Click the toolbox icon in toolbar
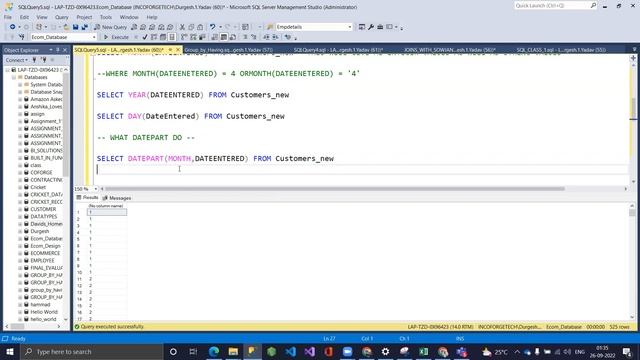The height and width of the screenshot is (360, 640). 380,27
